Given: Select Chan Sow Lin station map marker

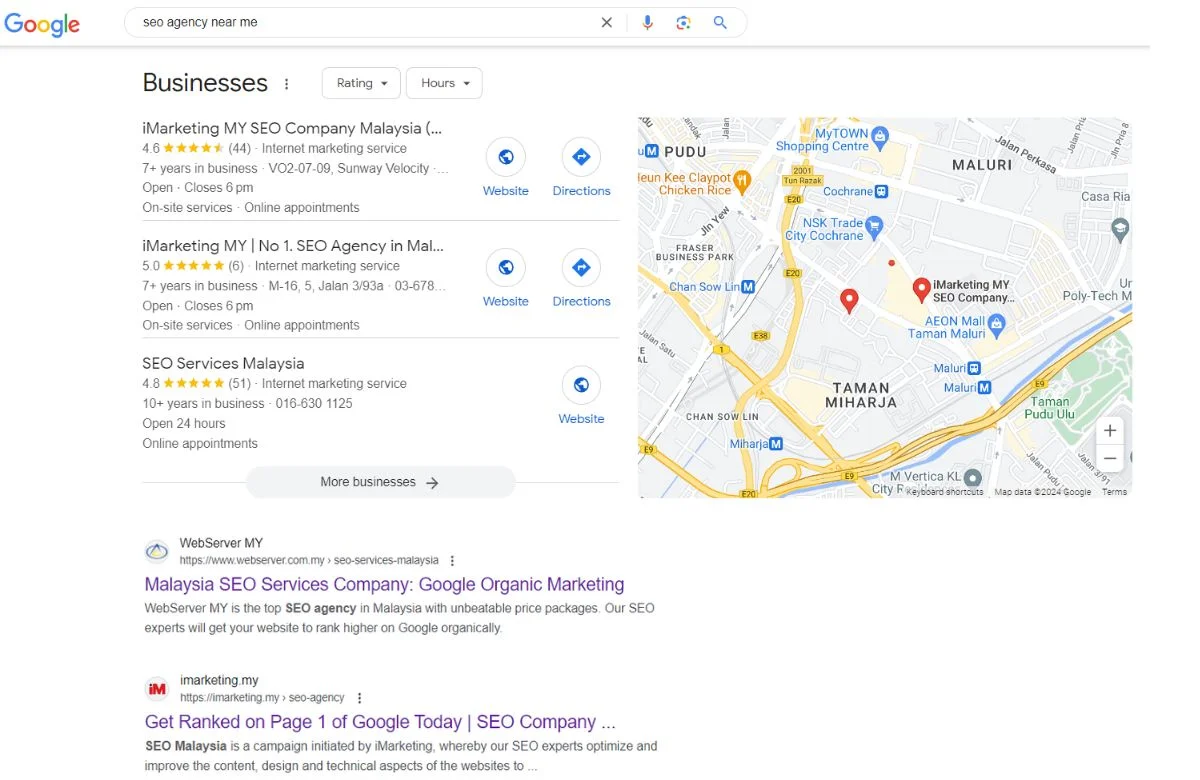Looking at the screenshot, I should tap(748, 287).
